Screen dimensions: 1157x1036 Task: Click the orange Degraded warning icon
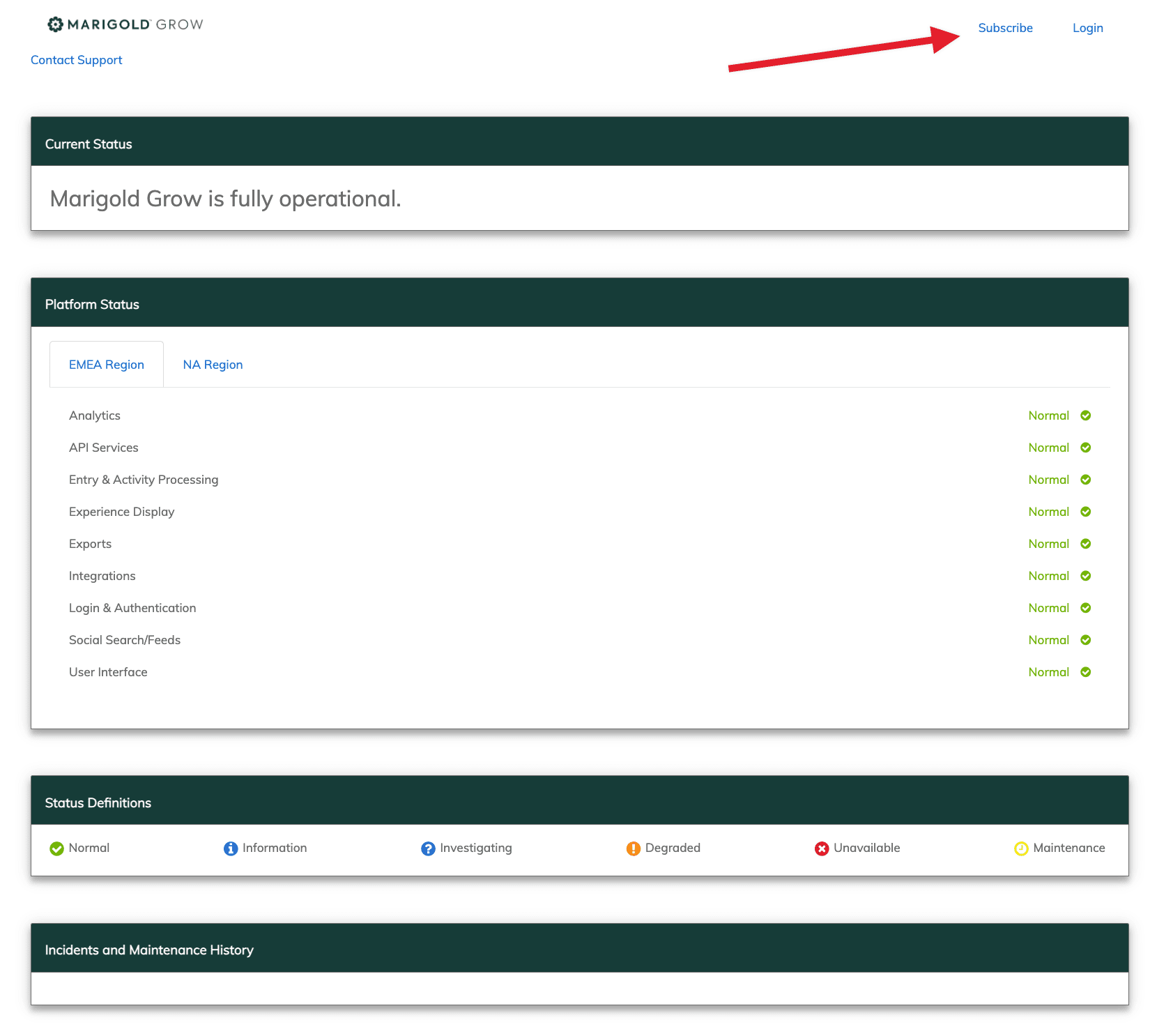(633, 848)
